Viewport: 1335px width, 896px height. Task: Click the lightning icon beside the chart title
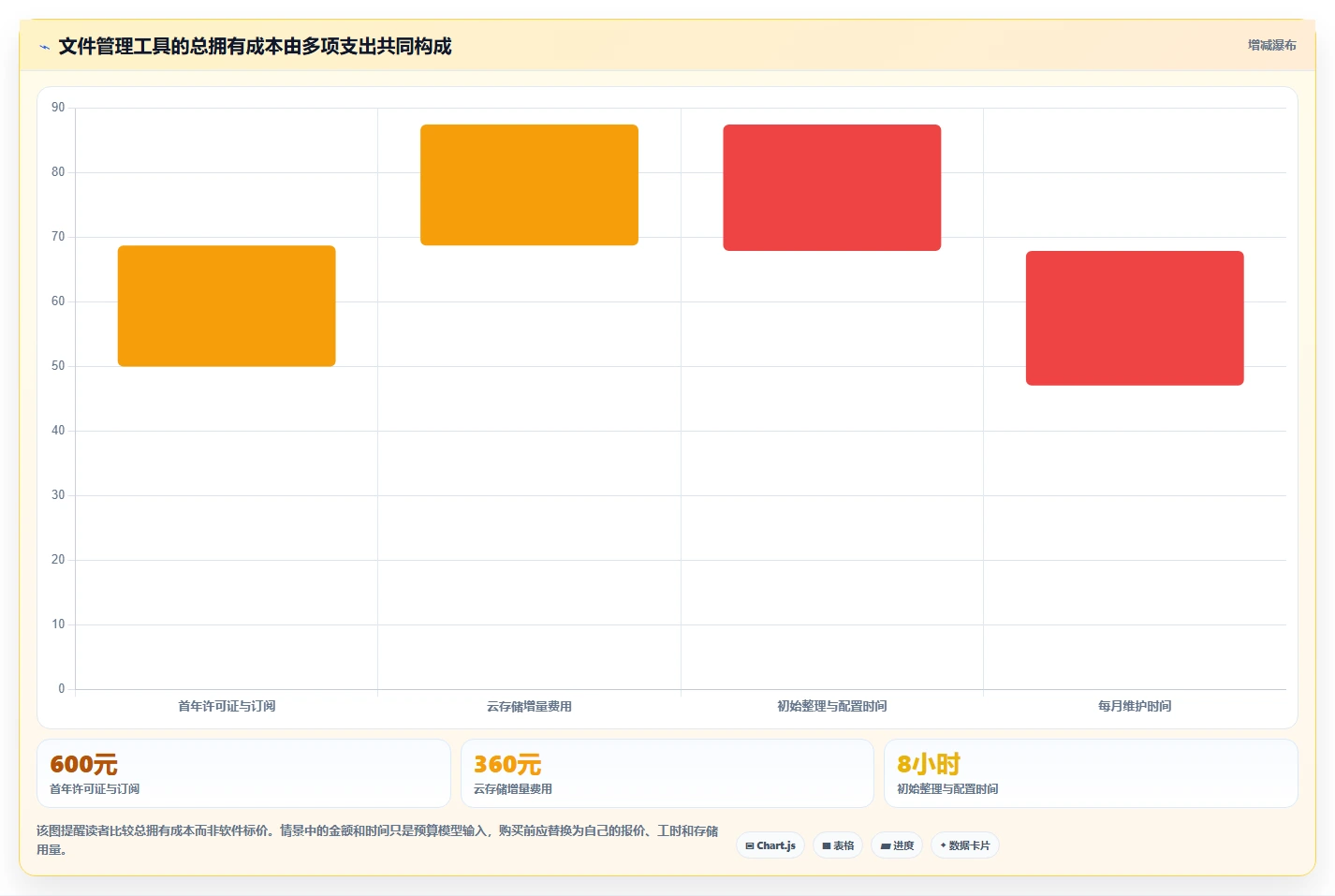pyautogui.click(x=44, y=47)
